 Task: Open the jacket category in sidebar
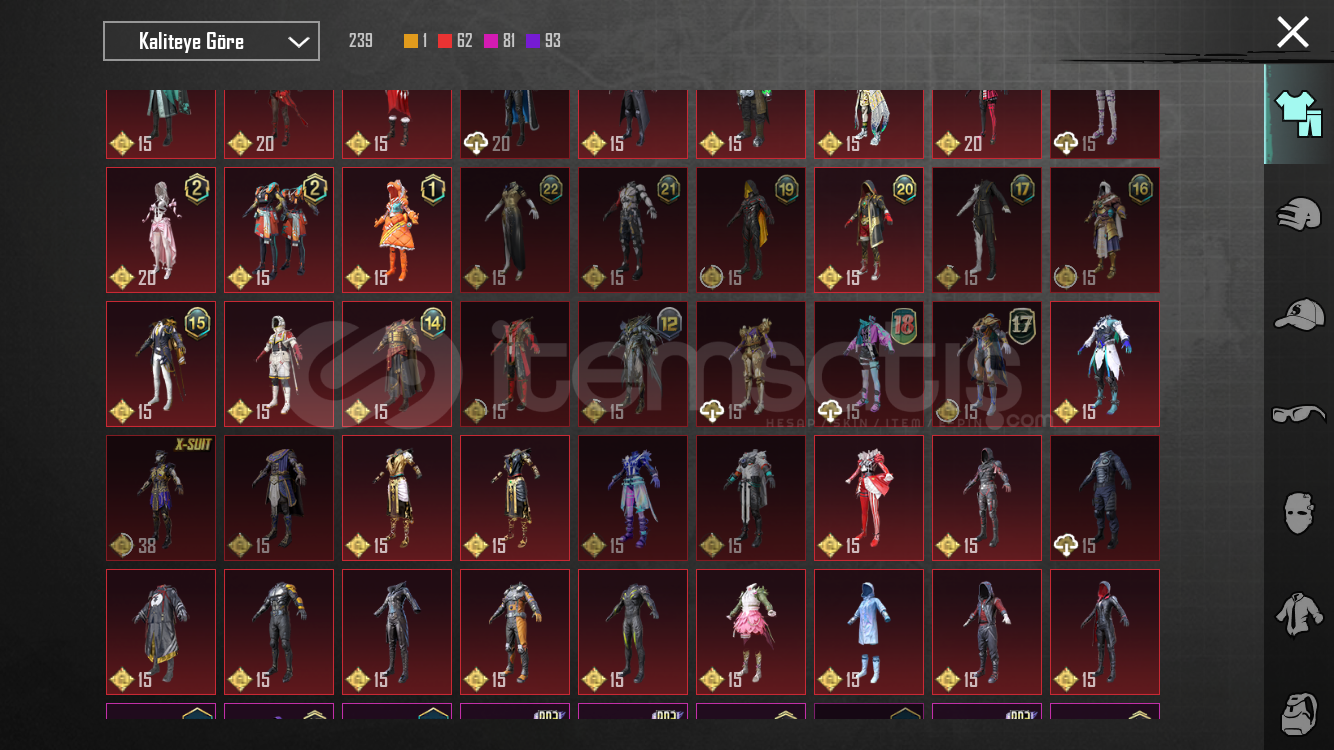point(1299,612)
